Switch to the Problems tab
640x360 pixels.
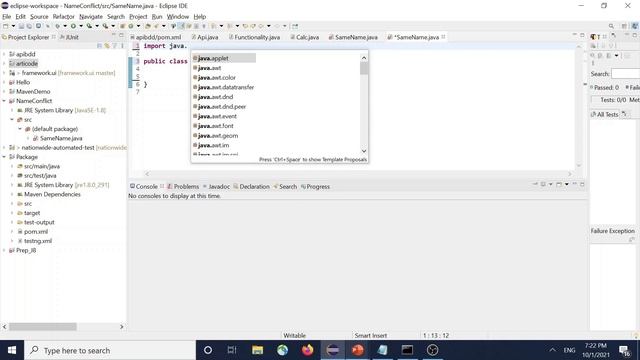[x=183, y=187]
